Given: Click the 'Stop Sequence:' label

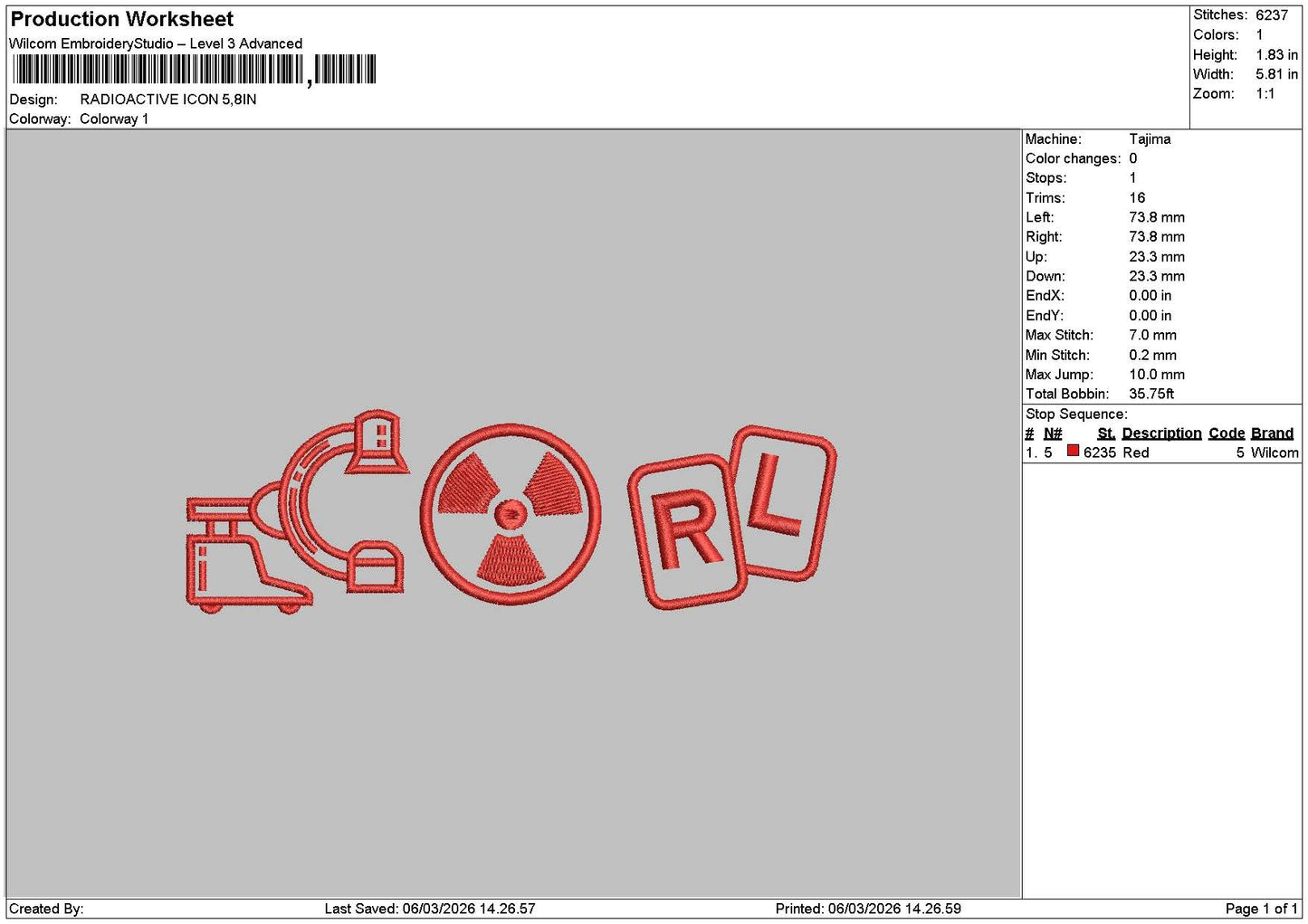Looking at the screenshot, I should [x=1076, y=414].
